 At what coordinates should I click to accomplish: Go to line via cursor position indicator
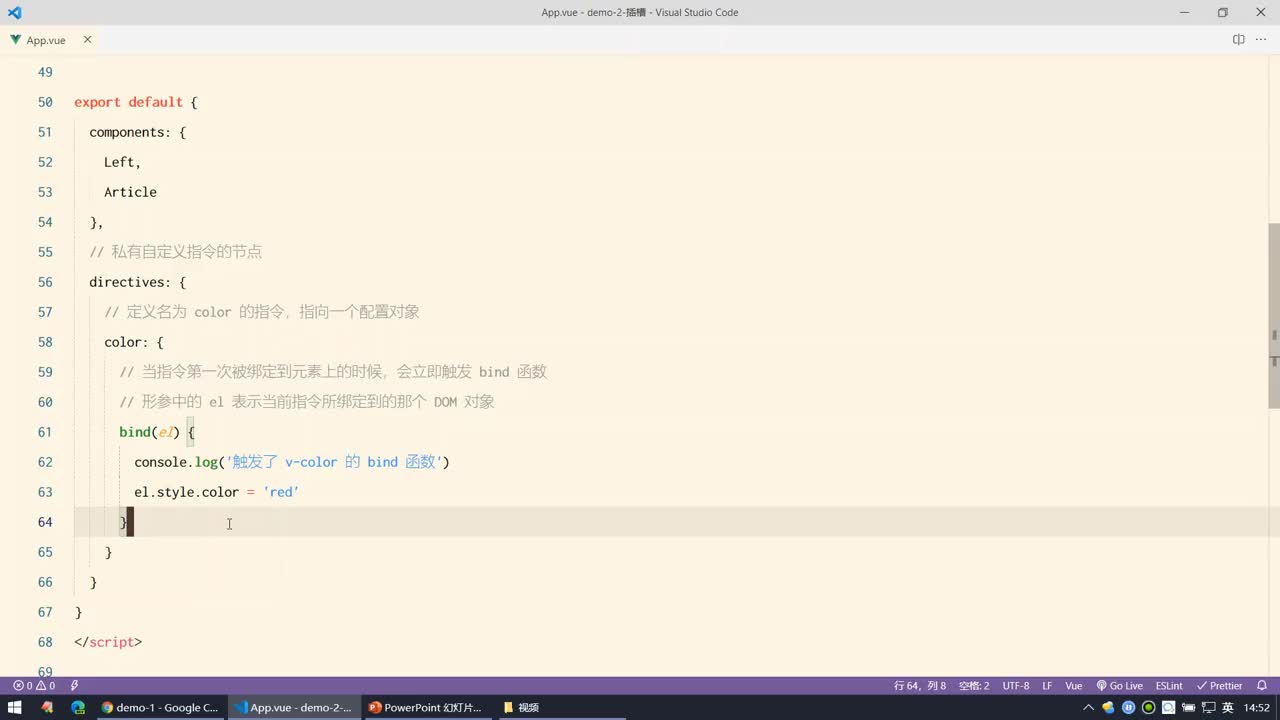[920, 686]
